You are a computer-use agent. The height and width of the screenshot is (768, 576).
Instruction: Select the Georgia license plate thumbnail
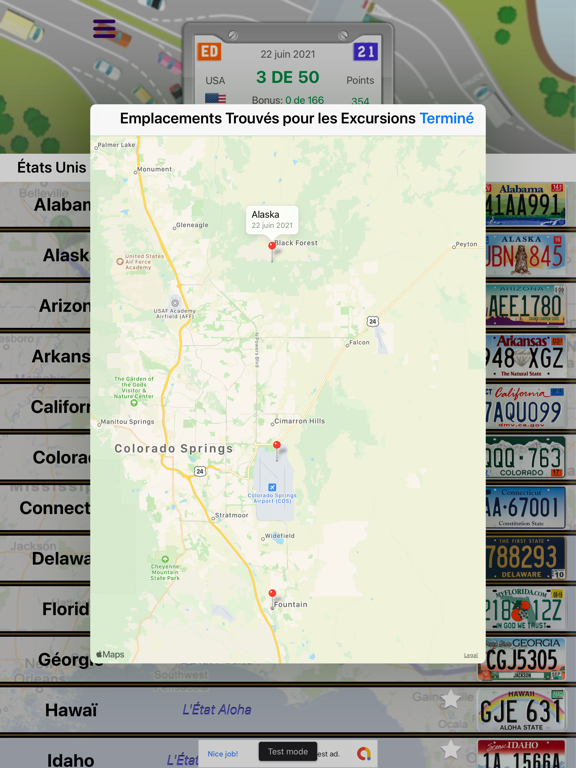522,659
